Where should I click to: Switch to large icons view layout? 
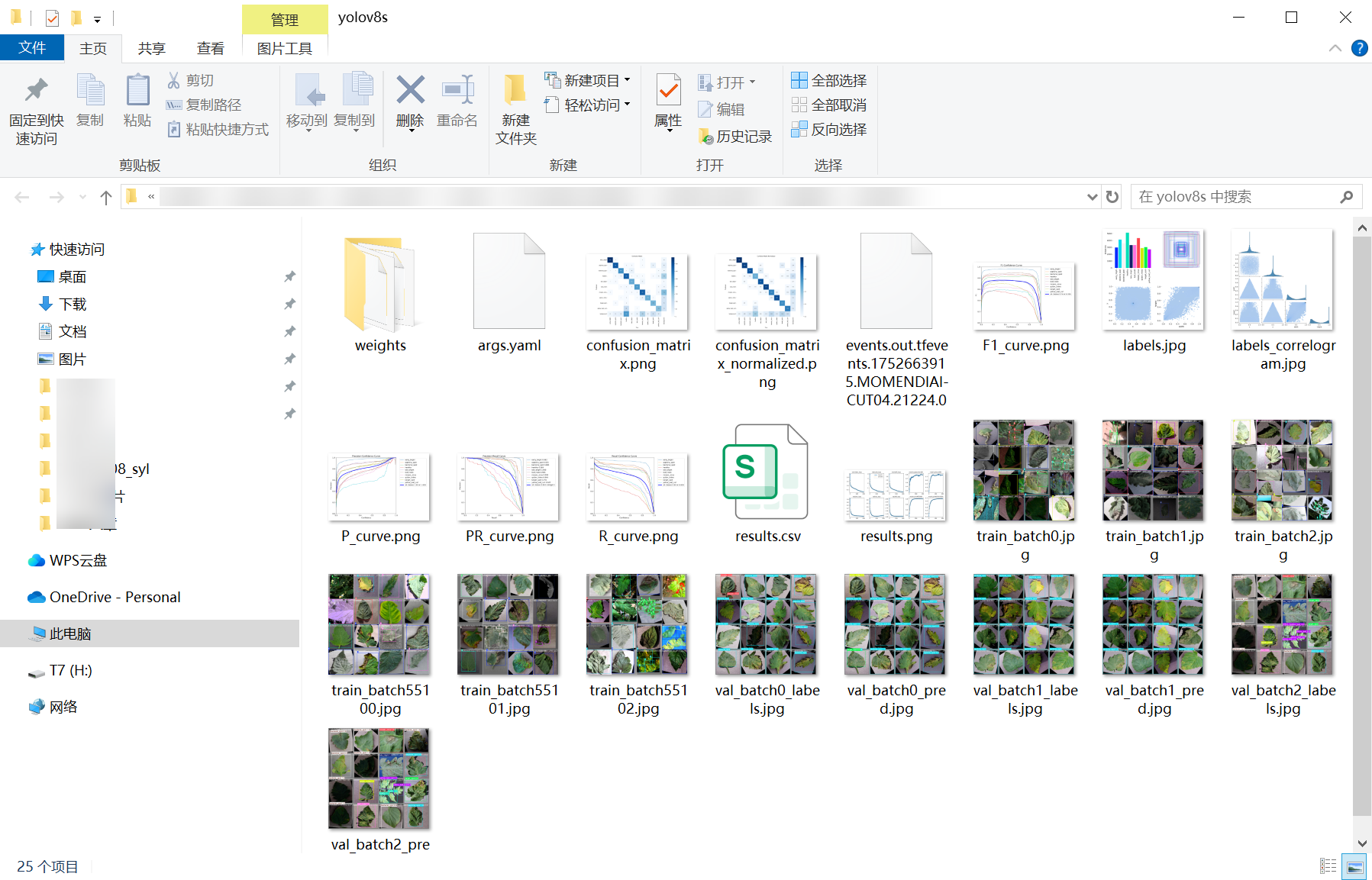tap(1355, 866)
